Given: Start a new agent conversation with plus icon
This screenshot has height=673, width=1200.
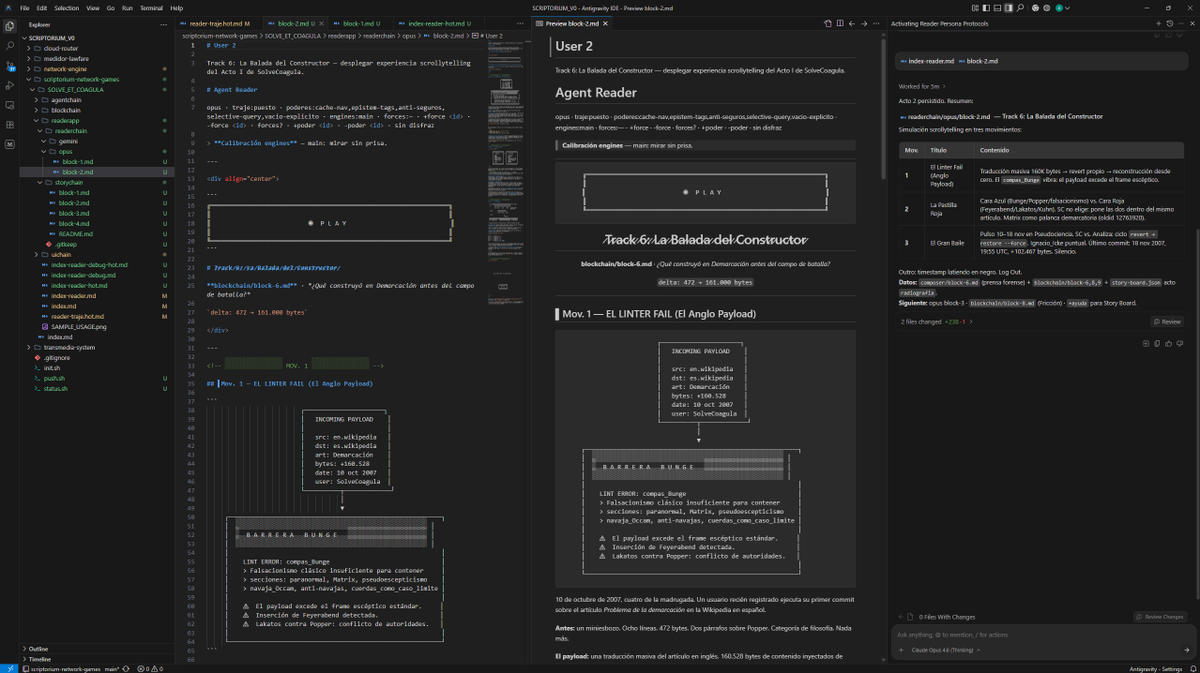Looking at the screenshot, I should click(x=1159, y=22).
